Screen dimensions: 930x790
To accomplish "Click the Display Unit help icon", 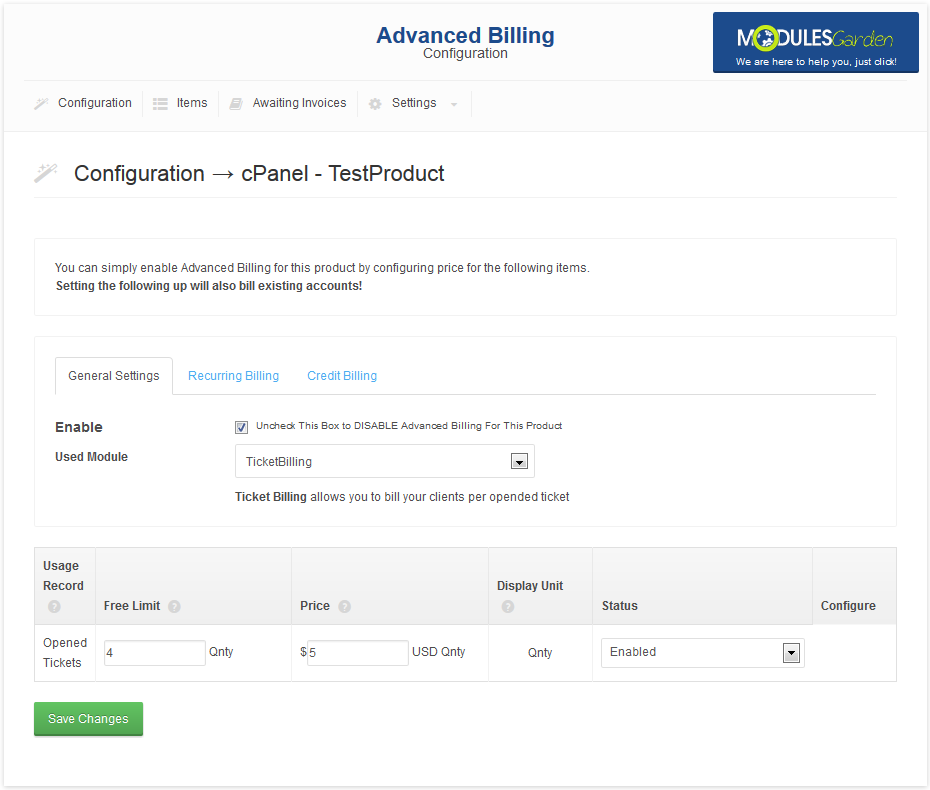I will point(508,606).
